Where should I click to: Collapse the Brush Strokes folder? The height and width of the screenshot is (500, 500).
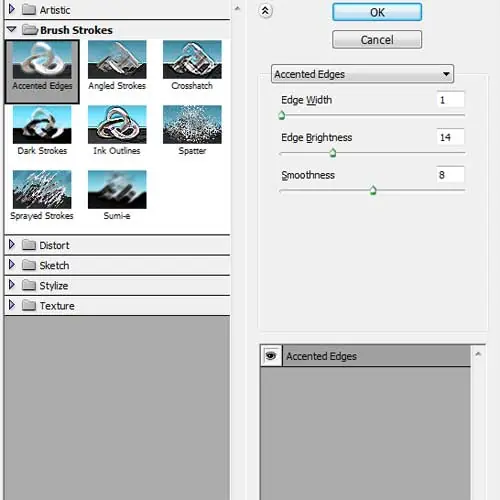tap(12, 30)
